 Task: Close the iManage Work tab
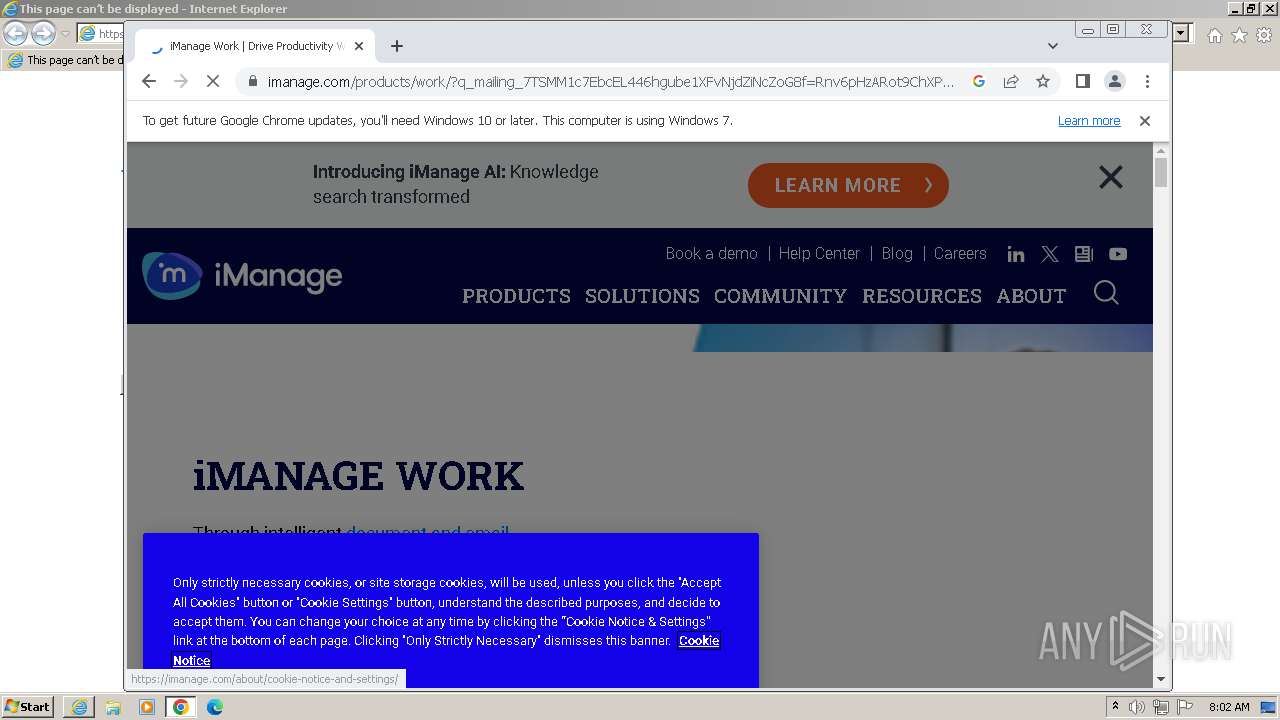[x=359, y=46]
